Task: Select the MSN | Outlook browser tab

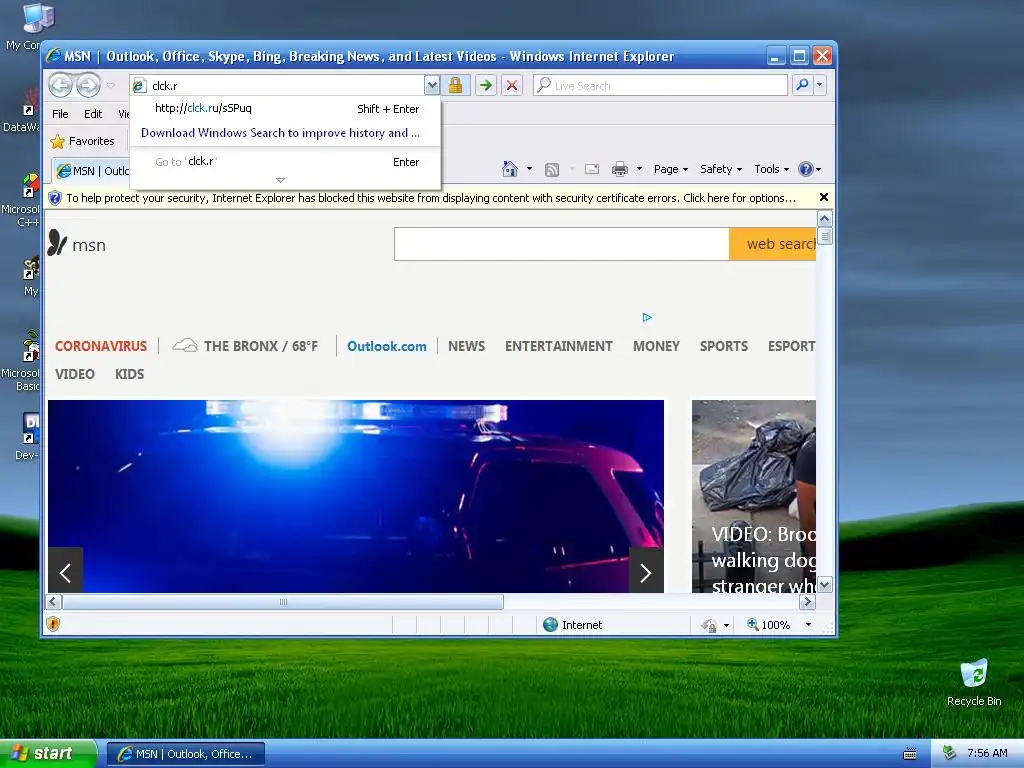Action: (x=91, y=170)
